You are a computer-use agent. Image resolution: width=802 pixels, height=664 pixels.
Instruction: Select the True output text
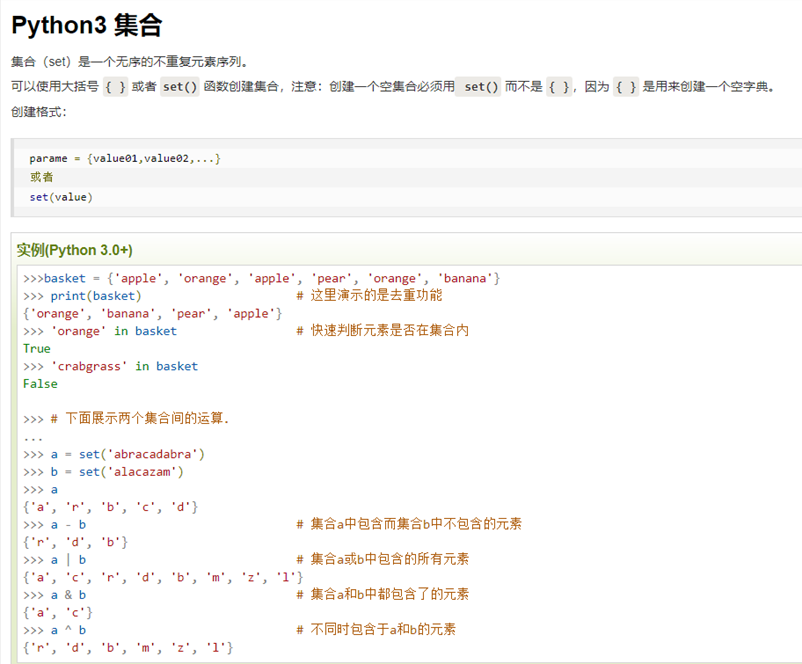37,348
